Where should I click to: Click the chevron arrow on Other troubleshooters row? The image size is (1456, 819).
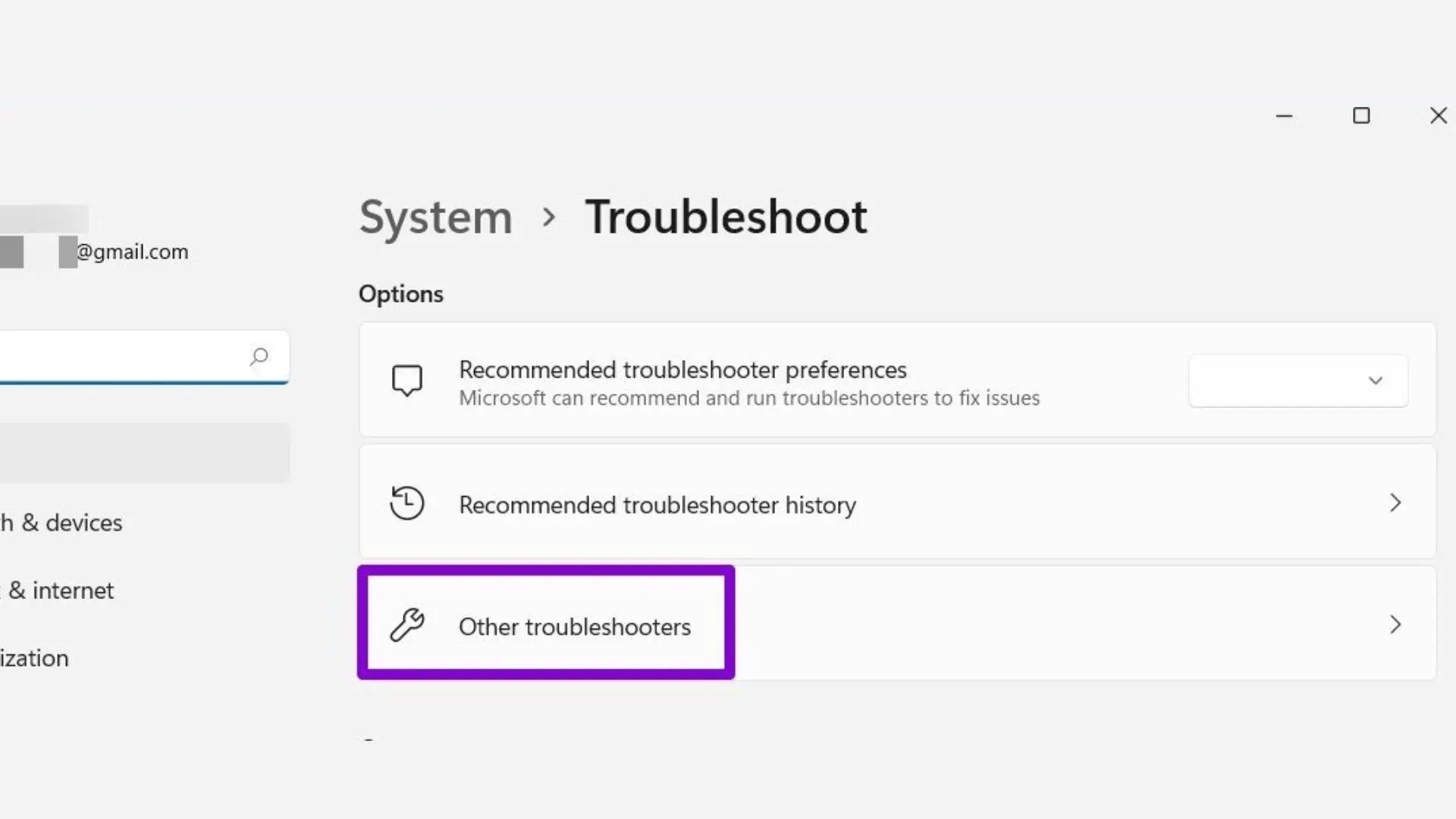click(x=1395, y=625)
